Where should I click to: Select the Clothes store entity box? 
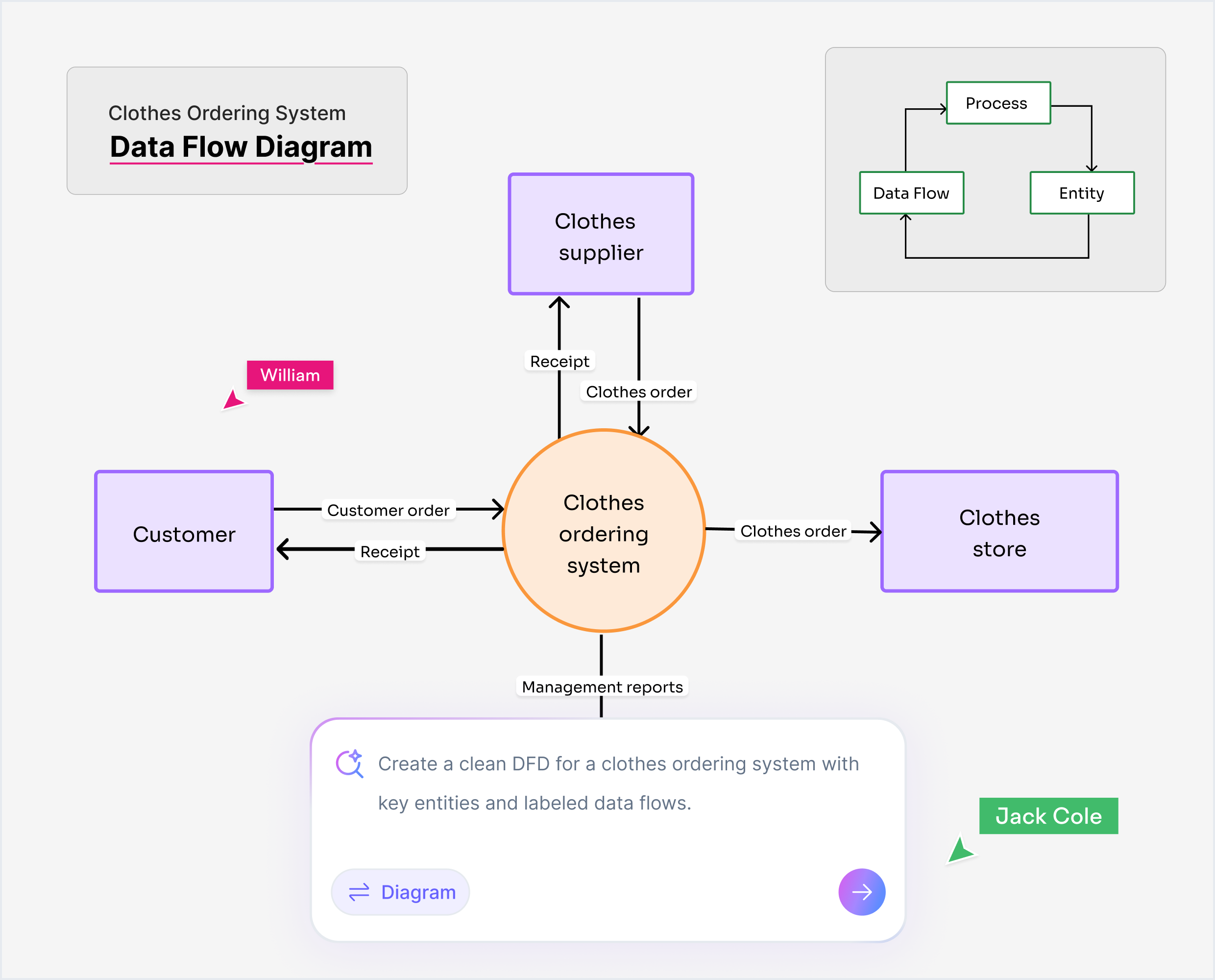tap(999, 531)
